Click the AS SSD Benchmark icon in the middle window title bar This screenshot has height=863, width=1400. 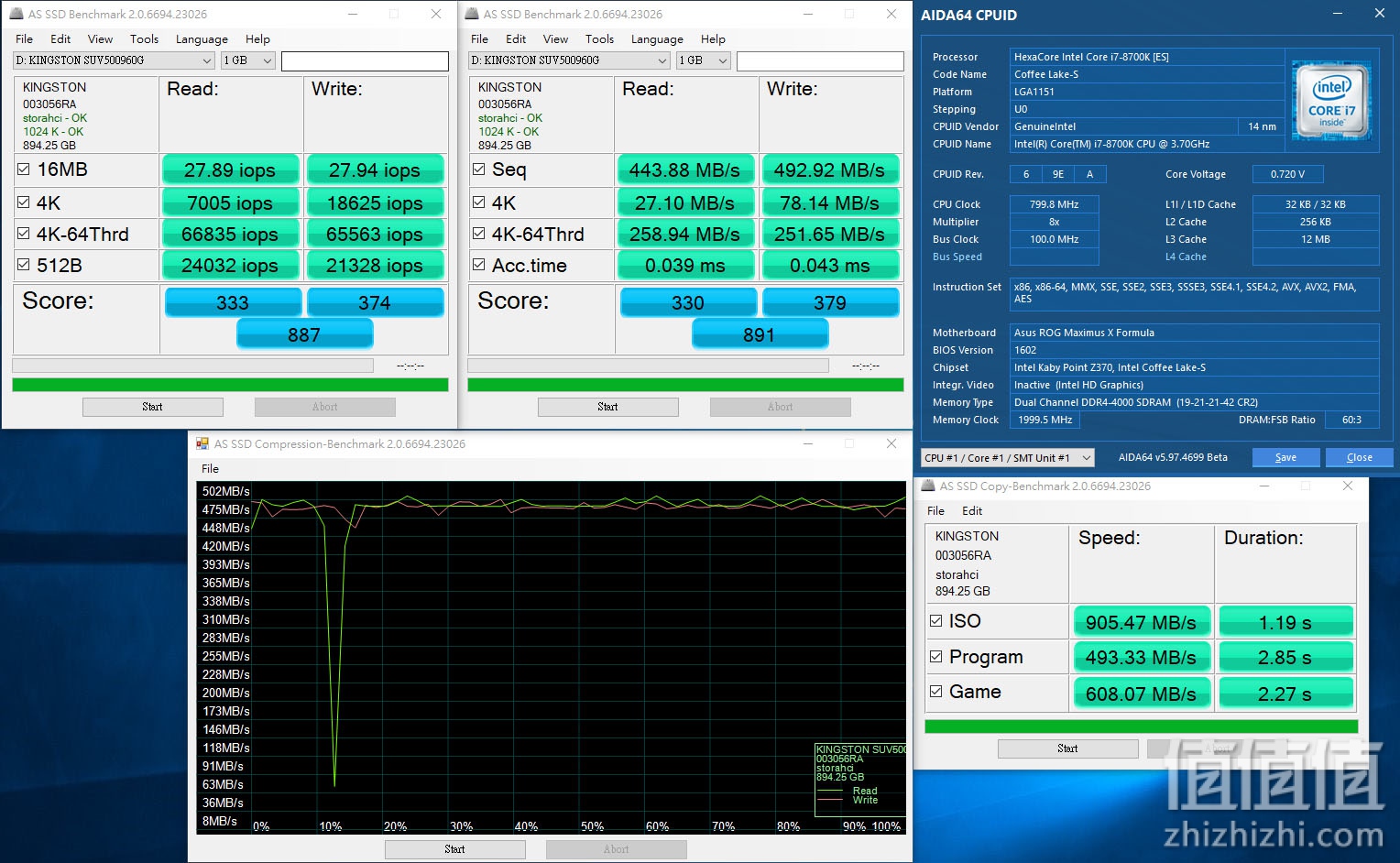[x=472, y=14]
